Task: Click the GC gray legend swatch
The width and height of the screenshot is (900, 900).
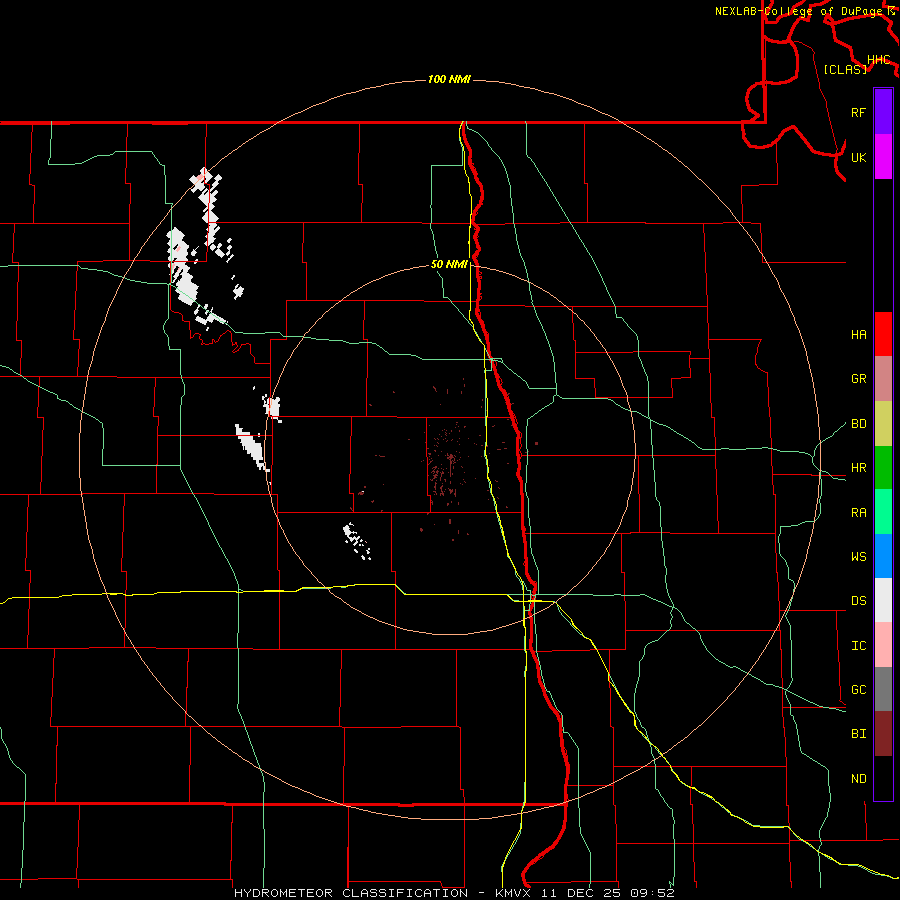Action: pos(883,689)
